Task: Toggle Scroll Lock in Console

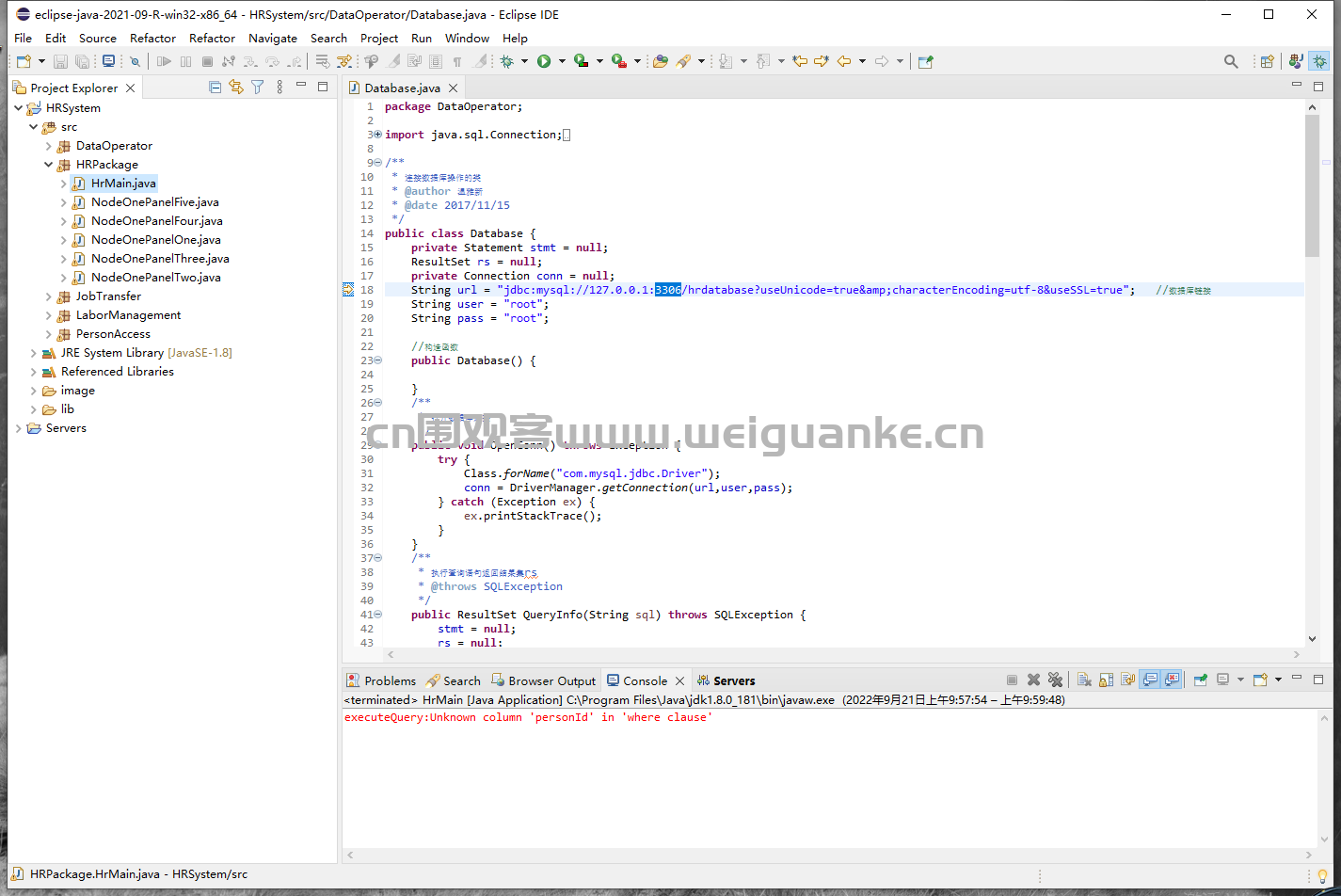Action: coord(1106,680)
